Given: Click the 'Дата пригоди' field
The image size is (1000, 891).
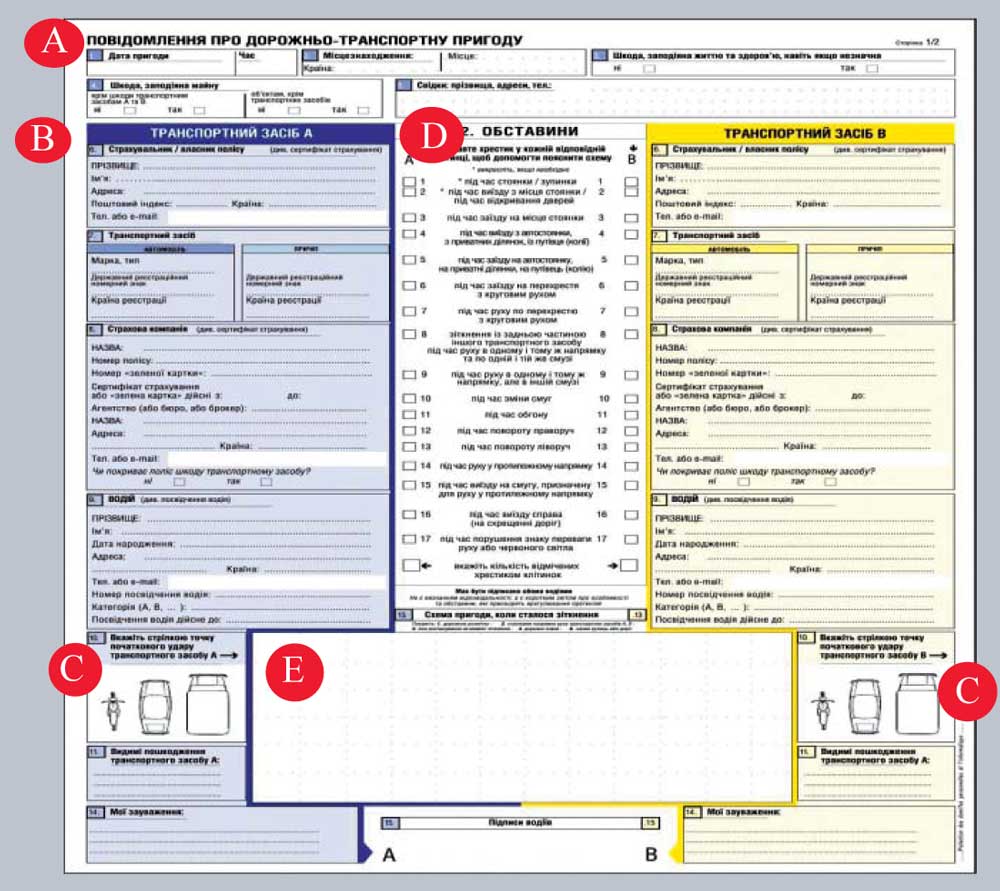Looking at the screenshot, I should coord(161,63).
